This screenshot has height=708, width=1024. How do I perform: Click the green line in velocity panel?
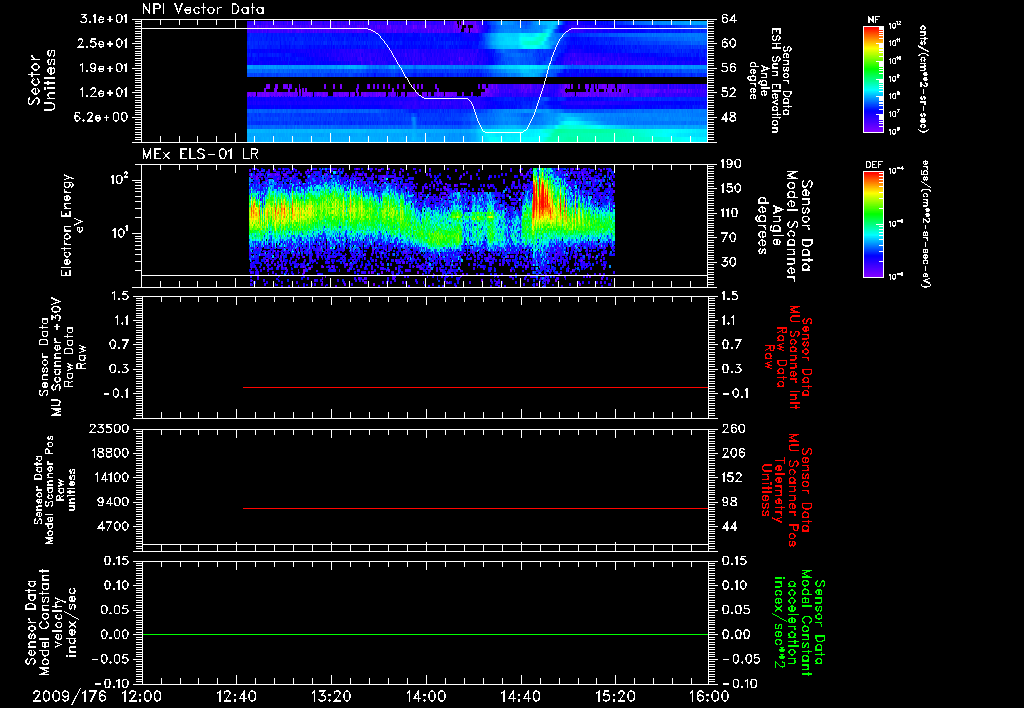[x=425, y=634]
